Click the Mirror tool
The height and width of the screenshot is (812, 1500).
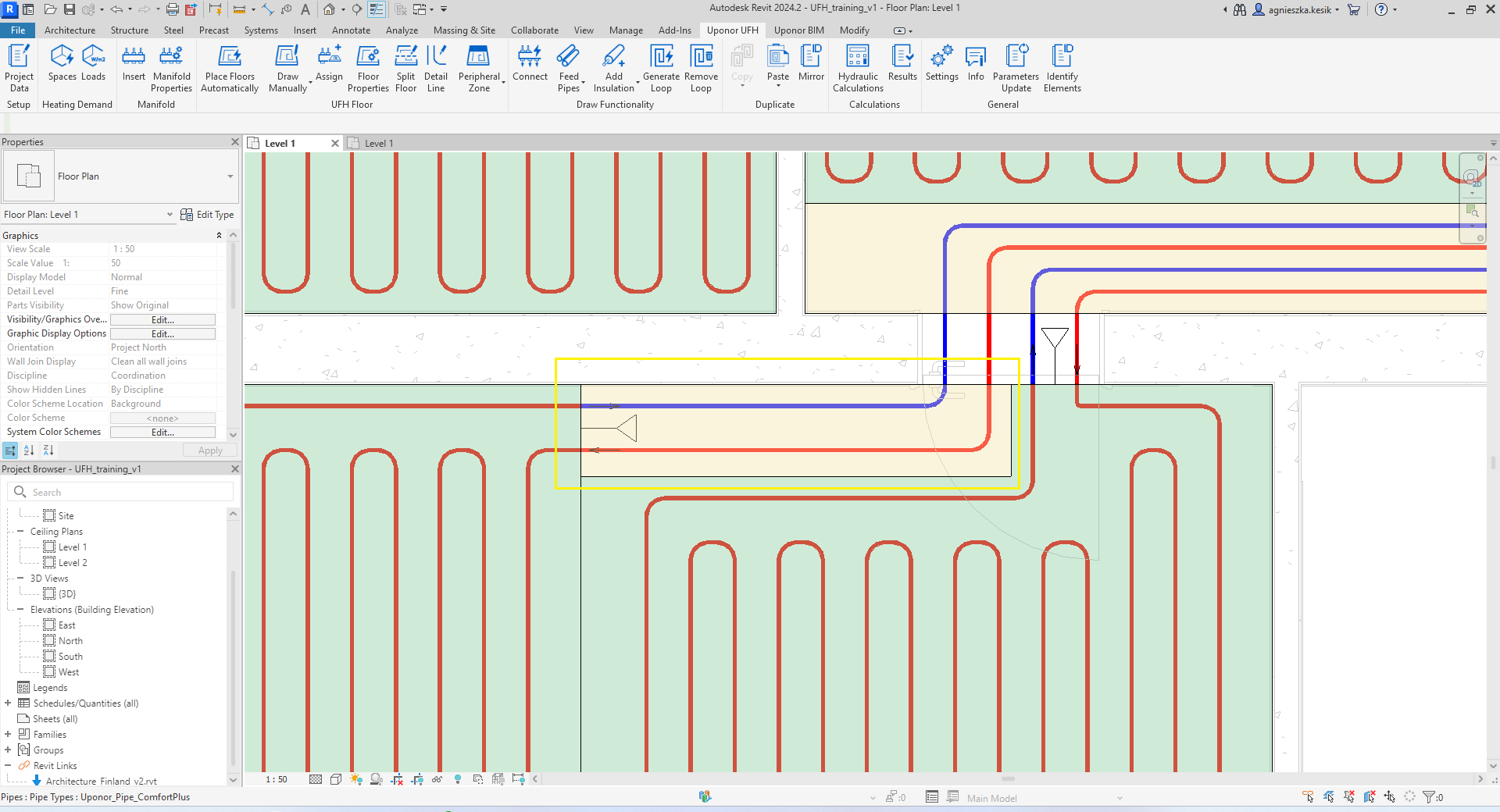[811, 62]
